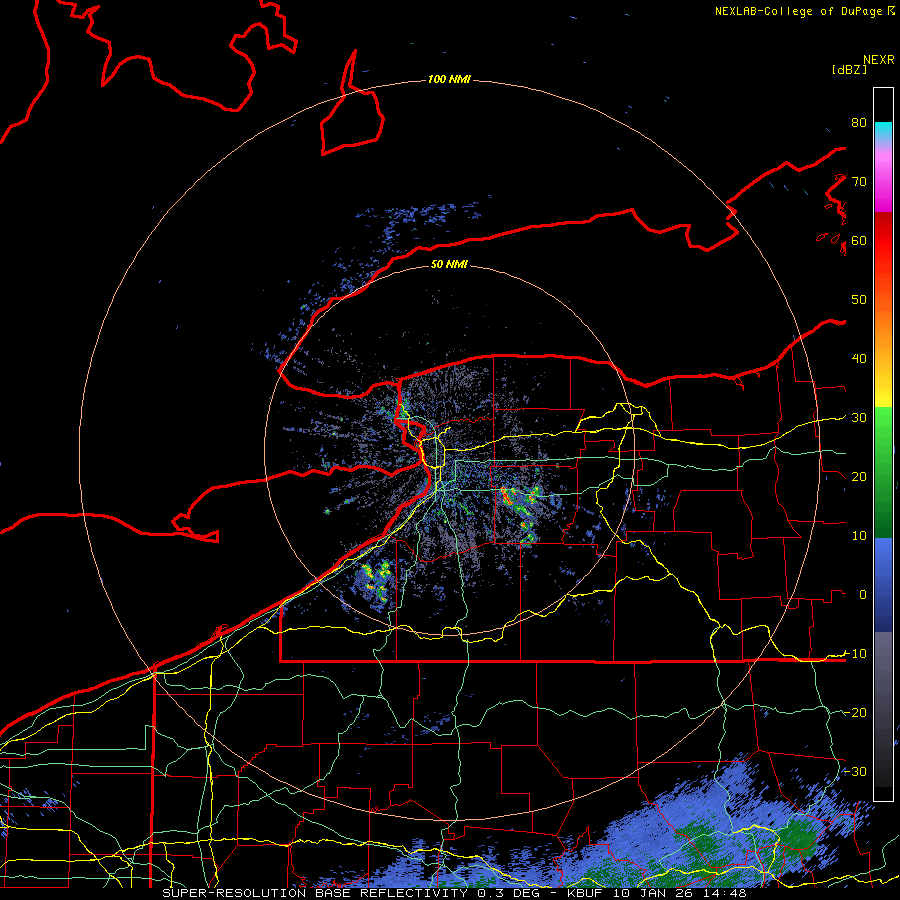Click the 70 dBZ scale value
The image size is (900, 900).
[859, 182]
